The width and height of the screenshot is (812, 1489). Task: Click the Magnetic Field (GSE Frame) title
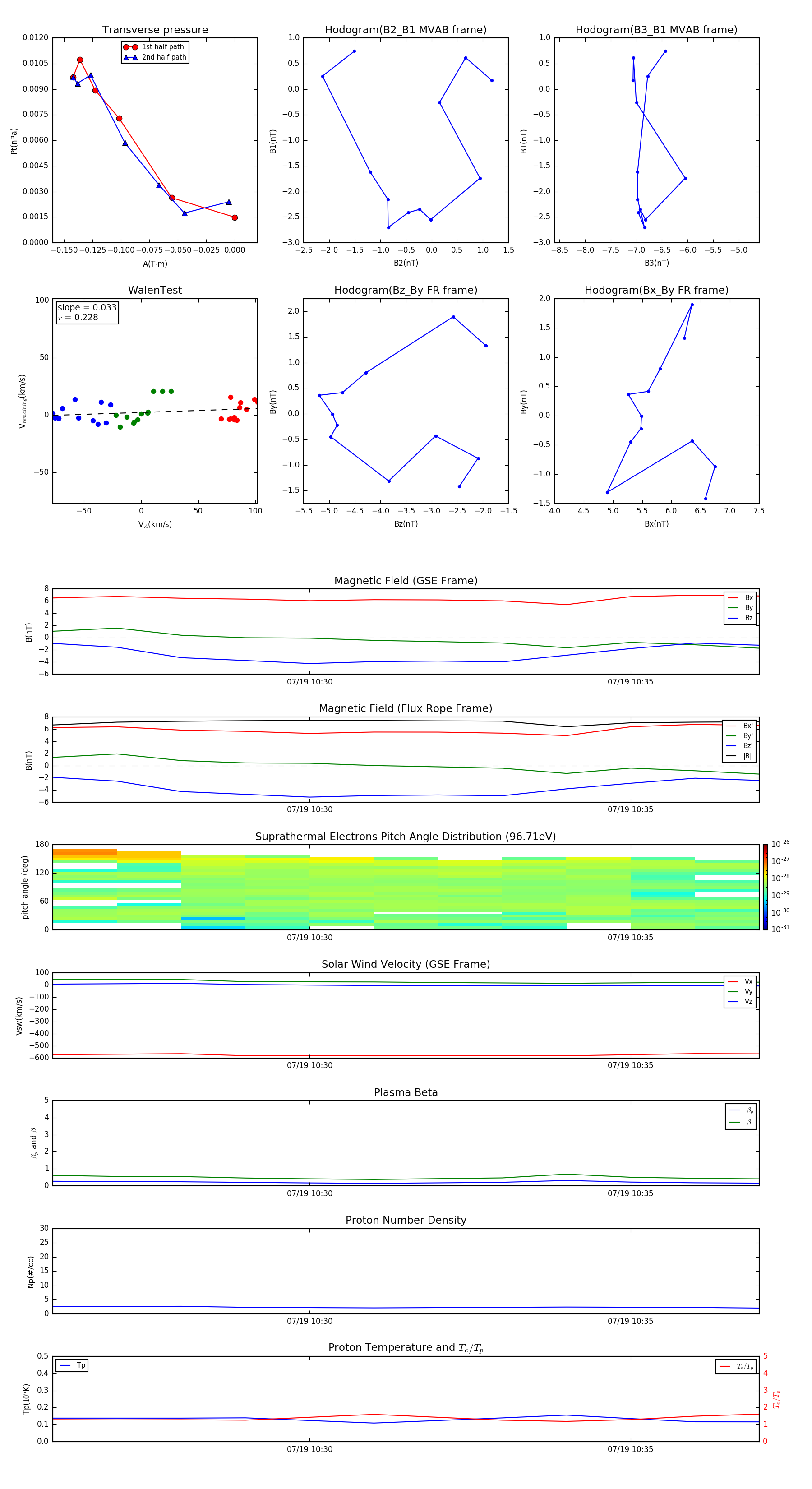click(x=406, y=581)
